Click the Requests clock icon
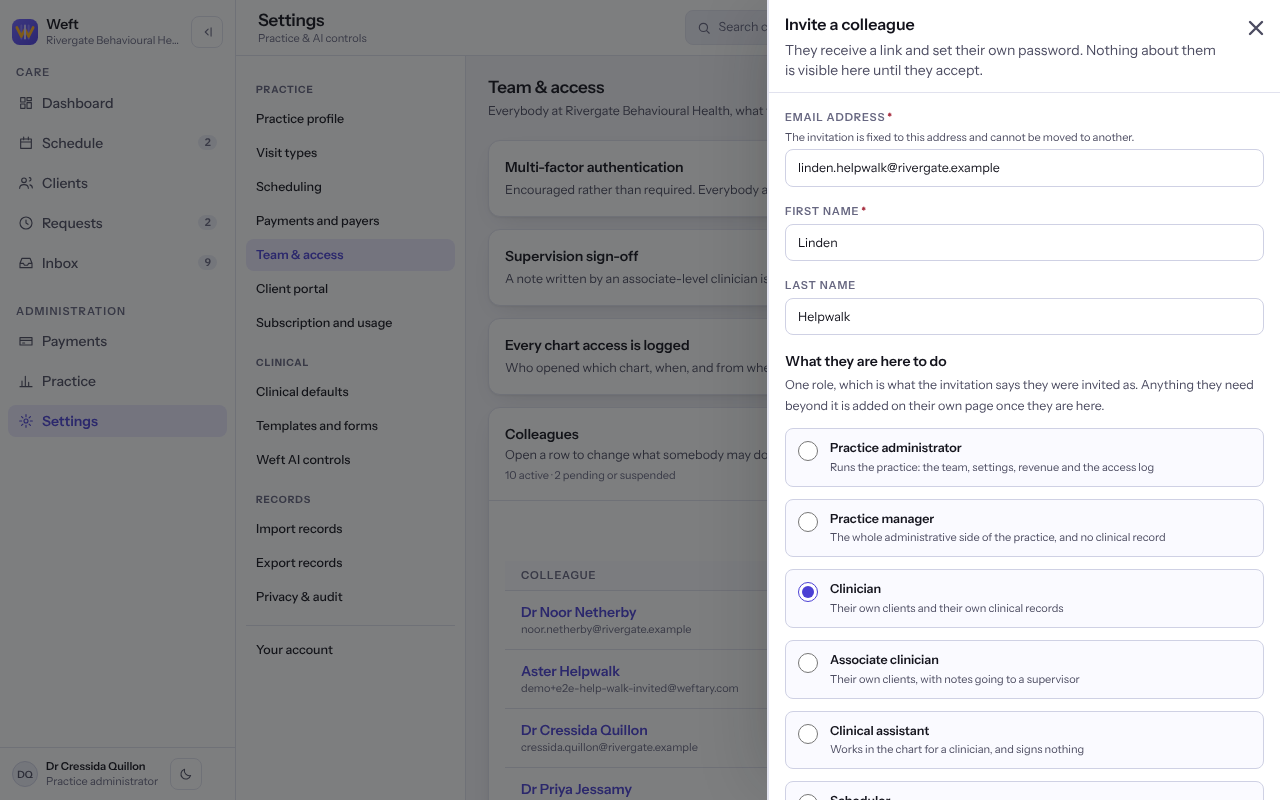Screen dimensions: 1280x800 pyautogui.click(x=26, y=223)
